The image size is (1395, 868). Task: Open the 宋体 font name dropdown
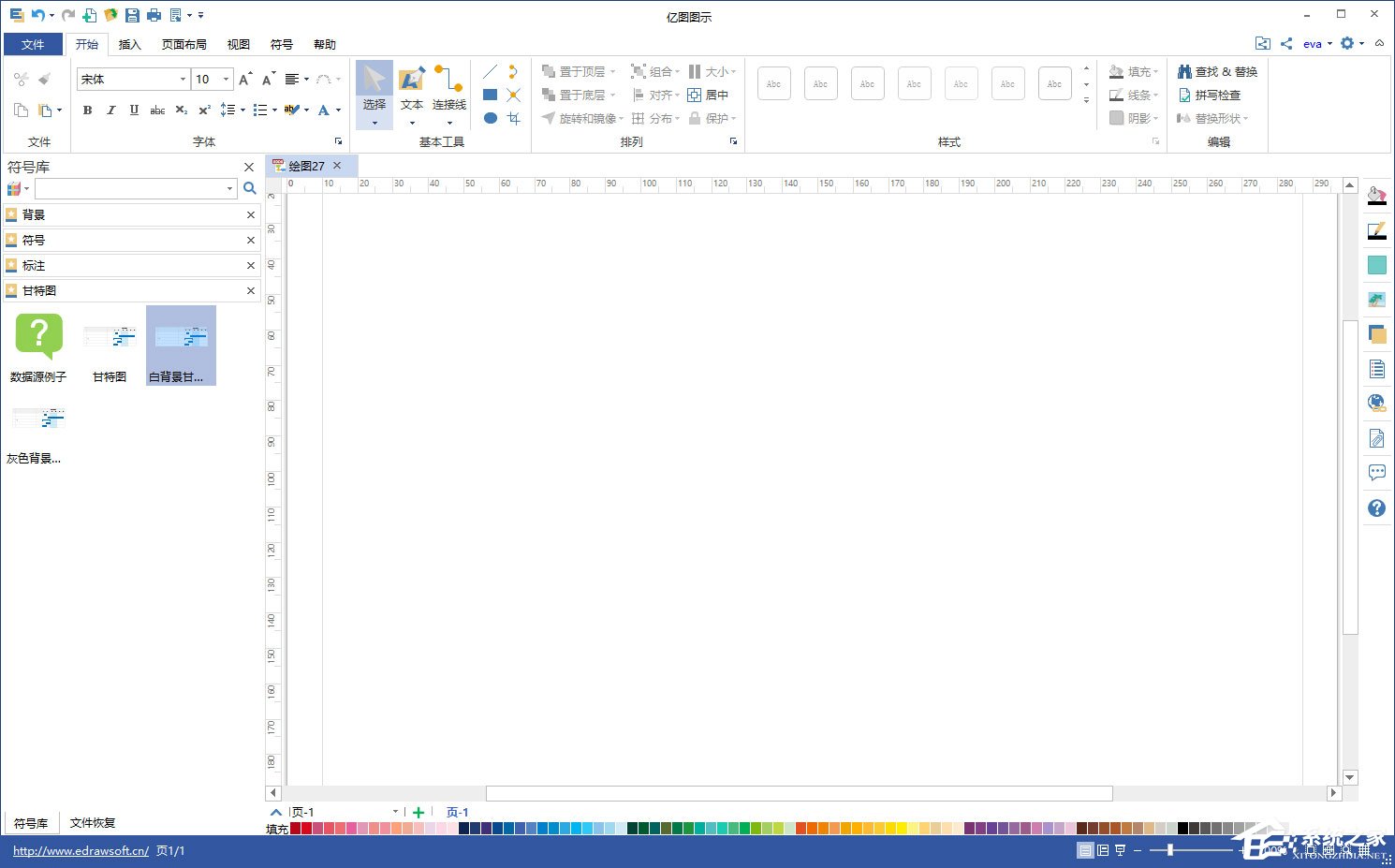click(x=183, y=79)
